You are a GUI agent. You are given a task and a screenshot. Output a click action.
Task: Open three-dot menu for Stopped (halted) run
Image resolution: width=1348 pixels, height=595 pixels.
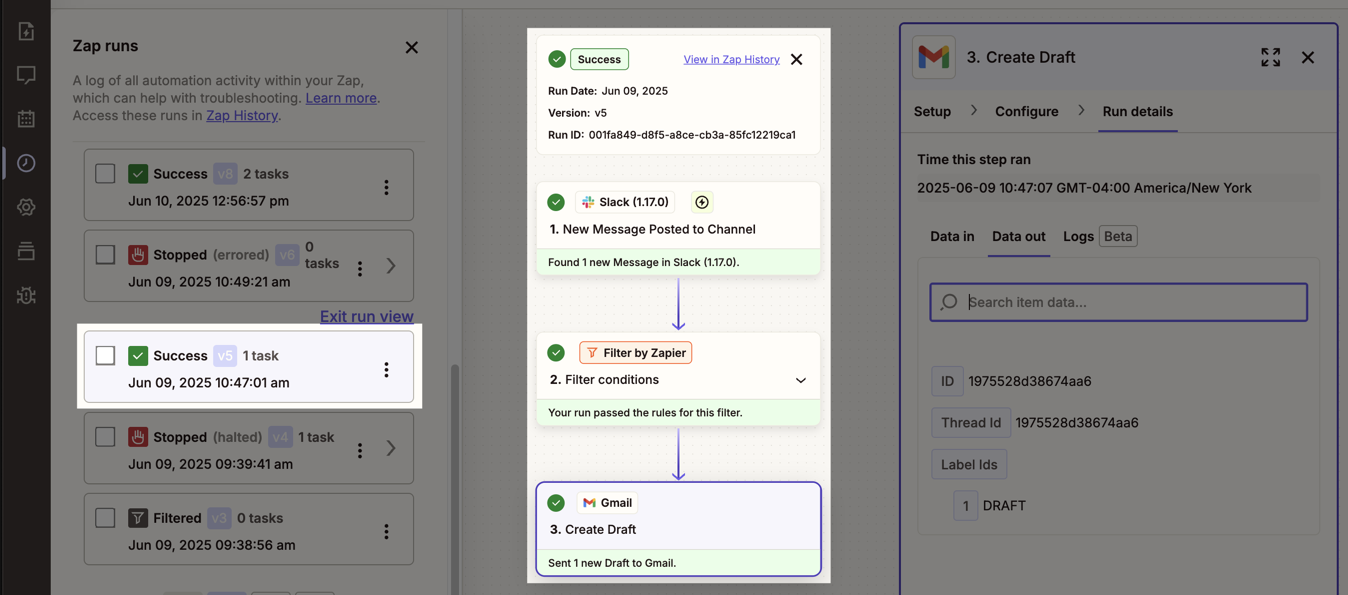(360, 449)
